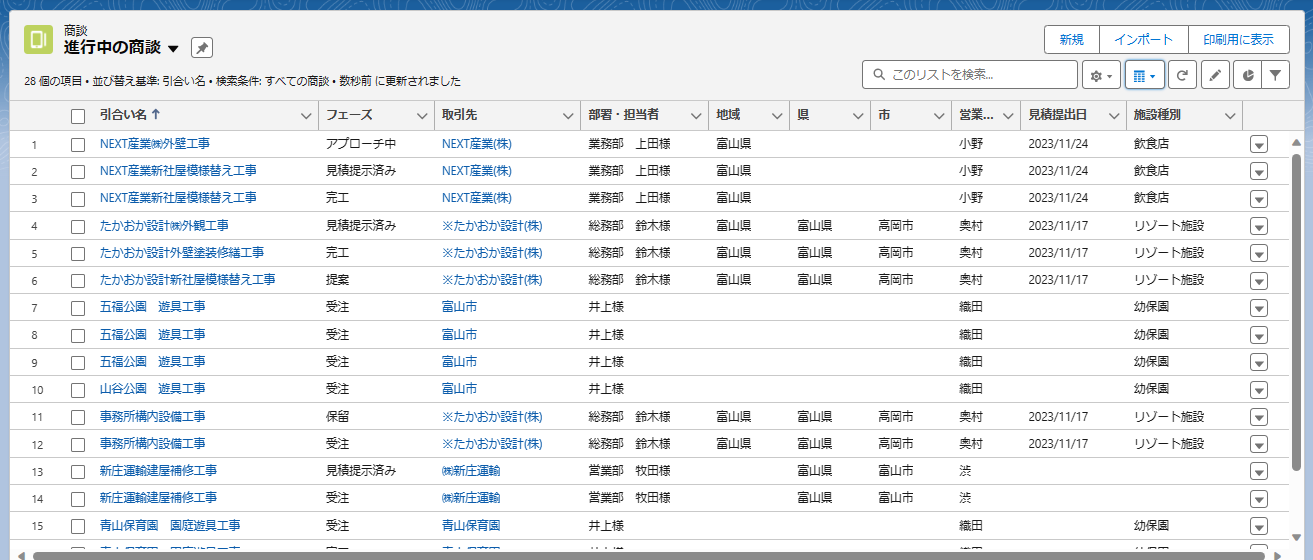The height and width of the screenshot is (560, 1313).
Task: Sort by 施設種別 column header
Action: 1157,116
